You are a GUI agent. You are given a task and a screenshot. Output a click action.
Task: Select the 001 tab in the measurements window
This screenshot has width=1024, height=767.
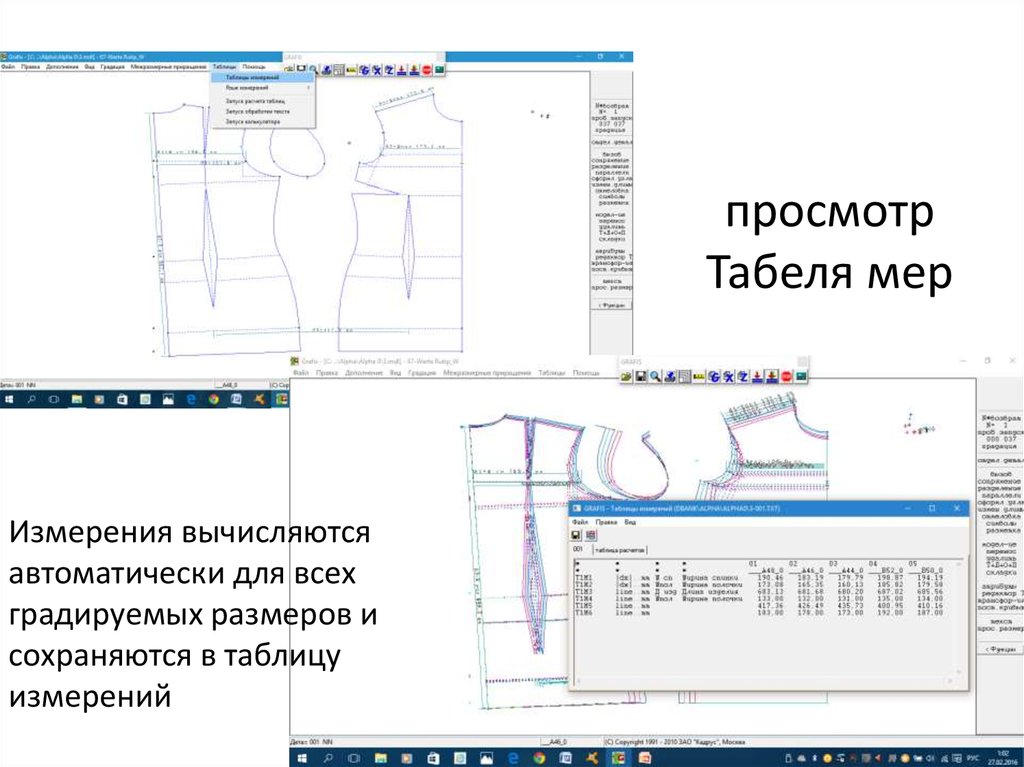point(577,550)
